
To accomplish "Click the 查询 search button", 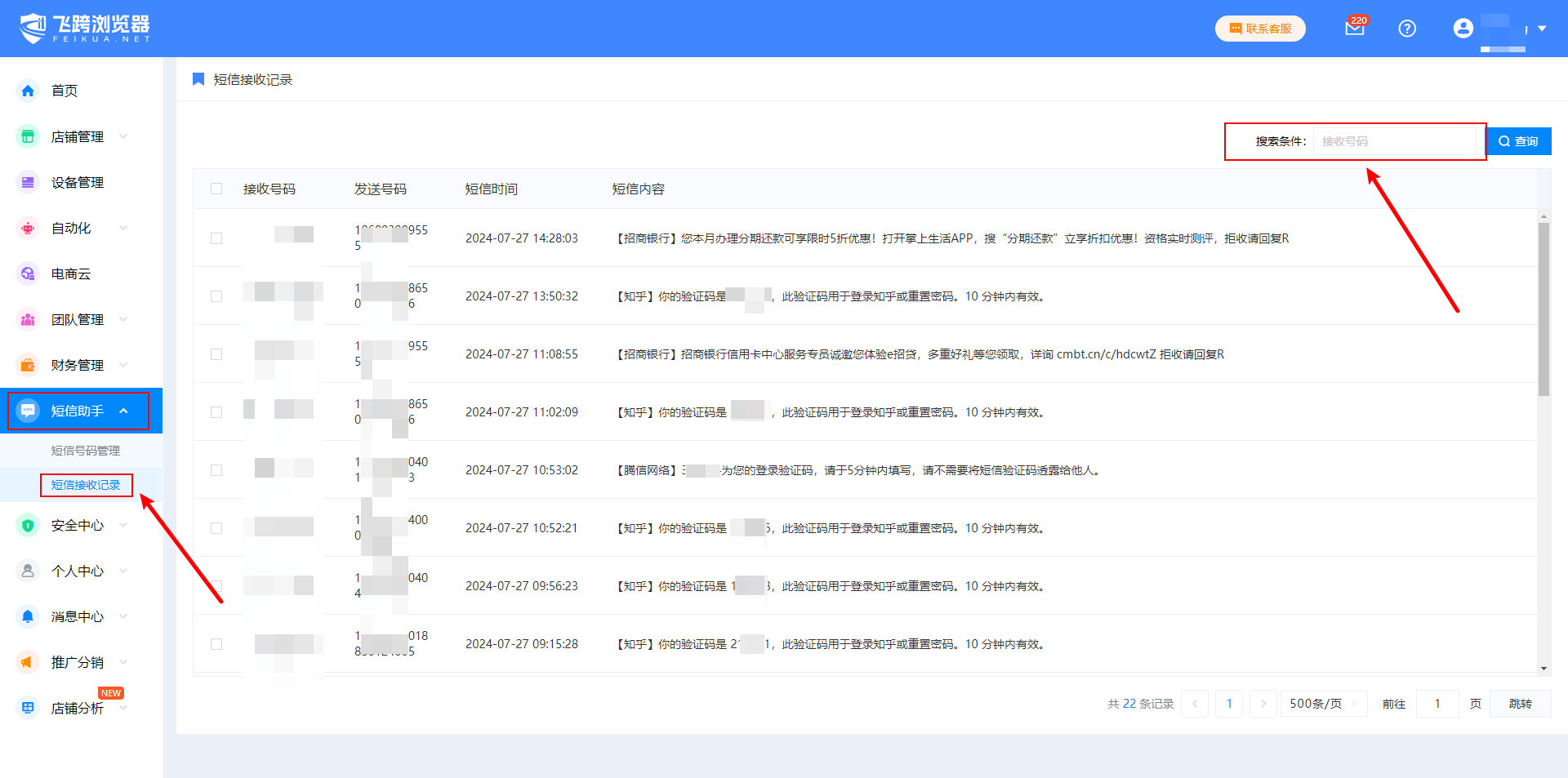I will click(x=1518, y=141).
